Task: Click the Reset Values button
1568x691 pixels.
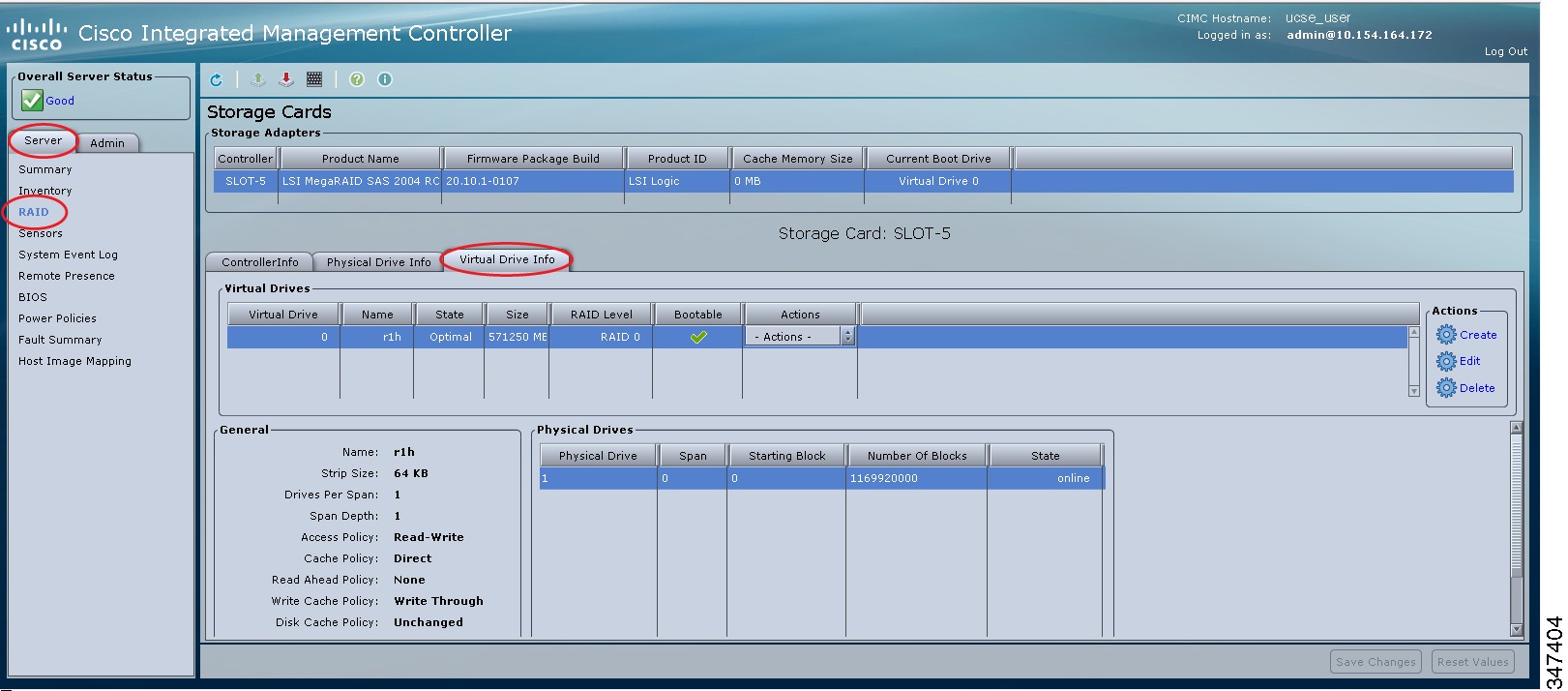Action: click(x=1472, y=662)
